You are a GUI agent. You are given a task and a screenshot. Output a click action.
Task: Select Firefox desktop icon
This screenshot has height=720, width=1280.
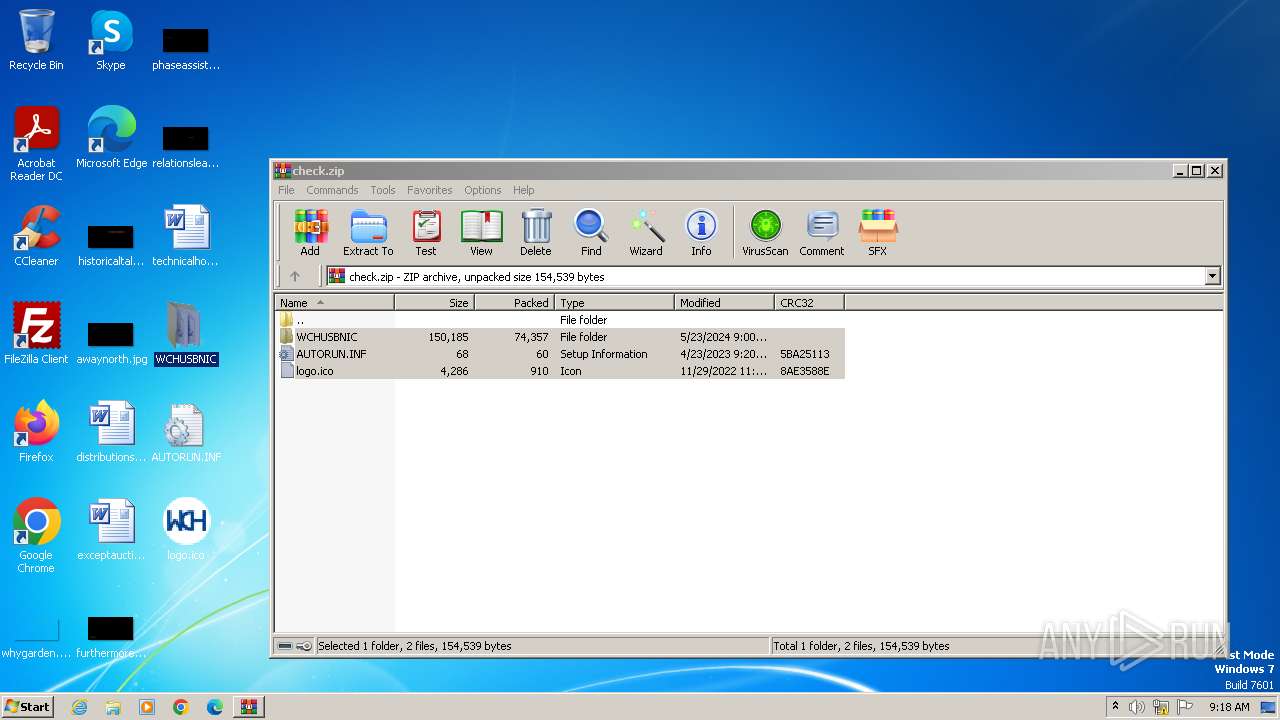tap(36, 432)
